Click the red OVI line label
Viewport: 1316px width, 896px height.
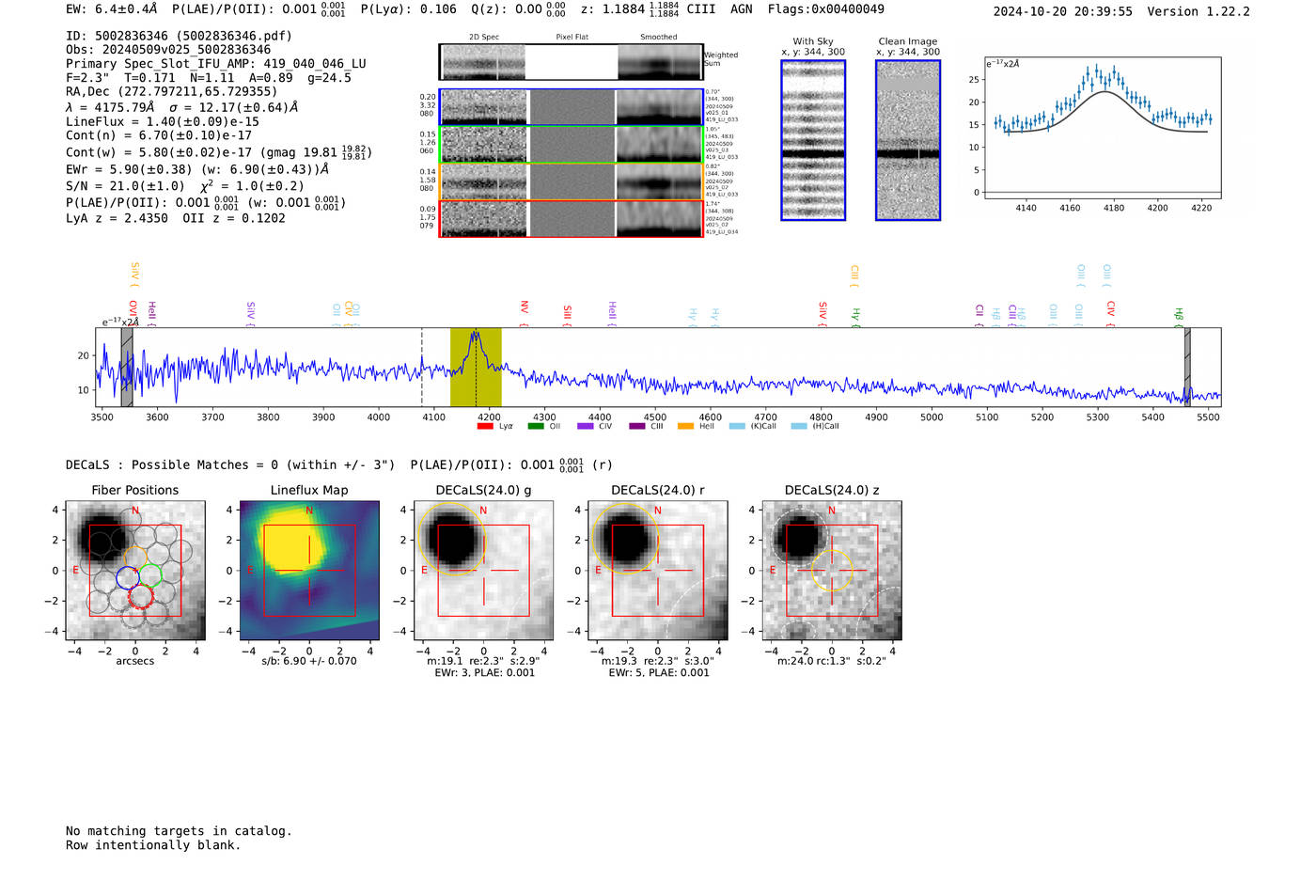pos(133,311)
